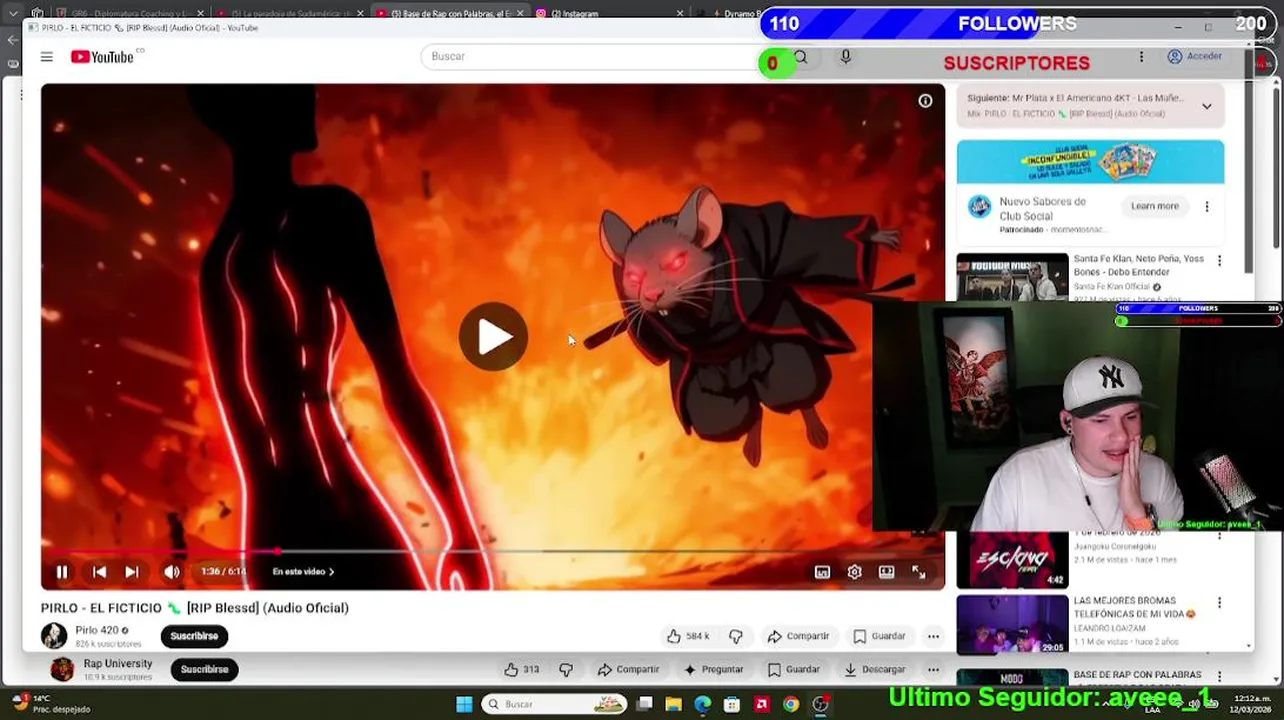Open Google Chrome from the taskbar
This screenshot has height=720, width=1284.
[791, 704]
